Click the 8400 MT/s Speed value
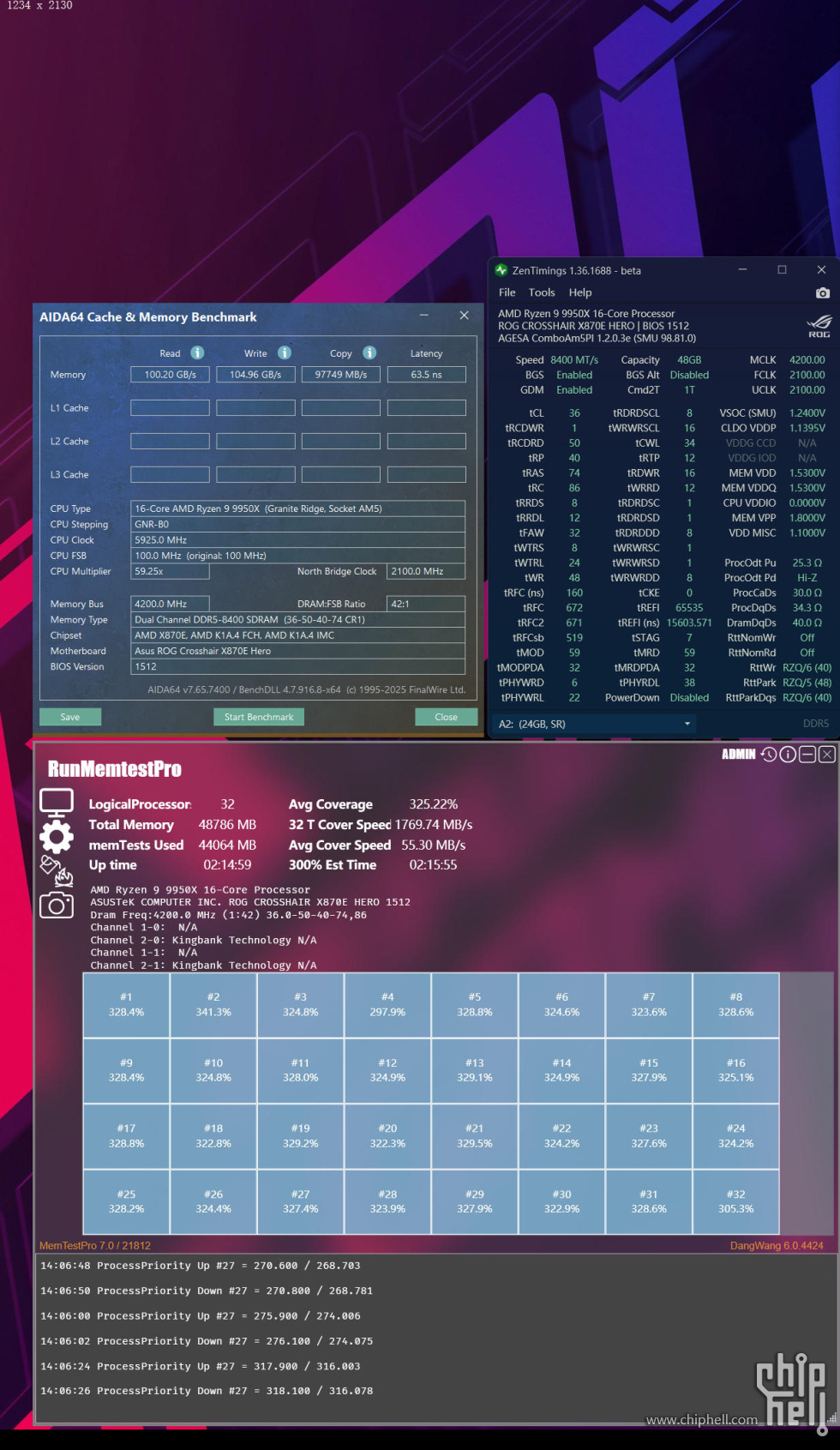 tap(574, 360)
